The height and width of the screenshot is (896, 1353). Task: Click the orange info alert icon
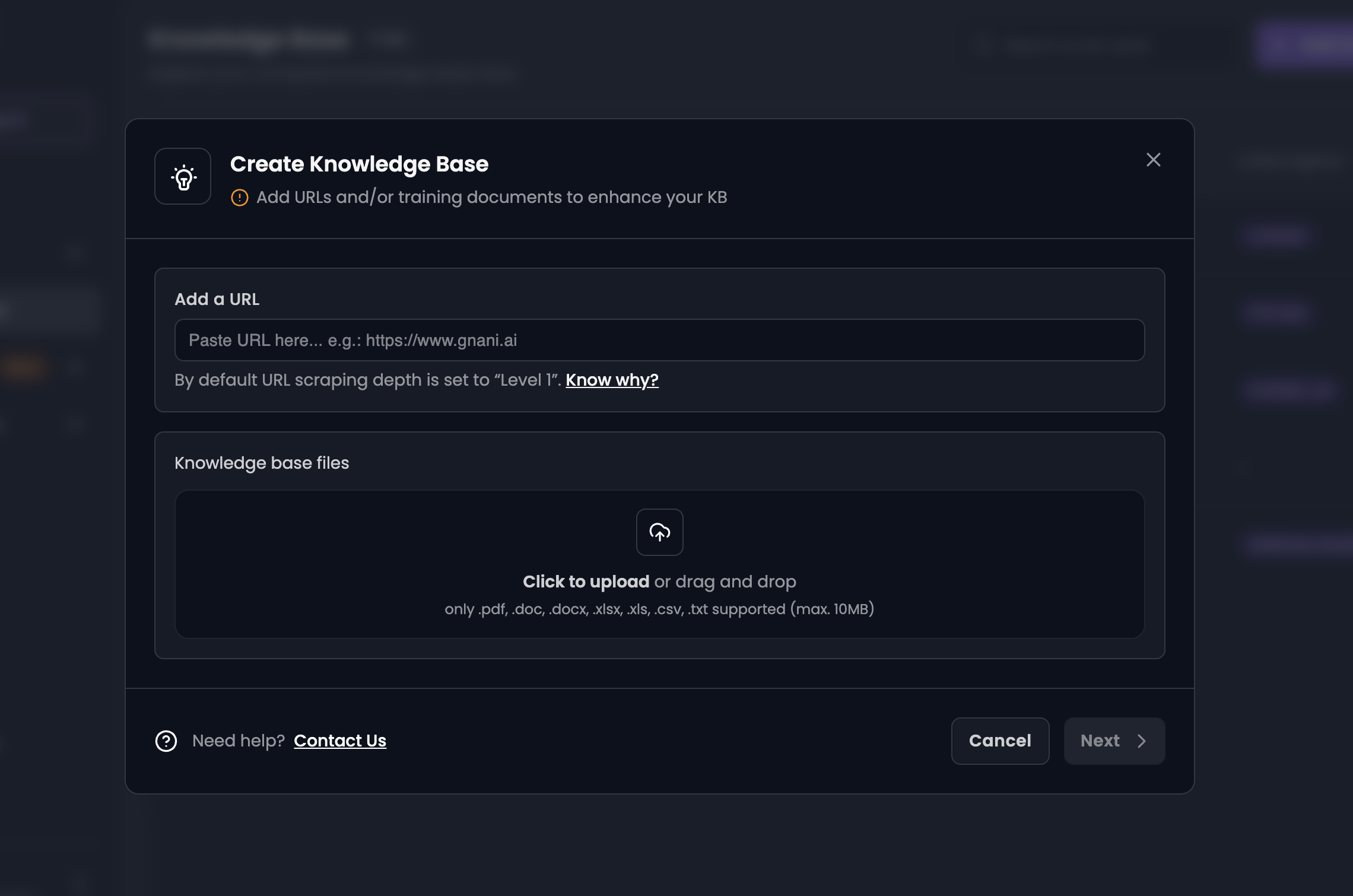click(239, 198)
